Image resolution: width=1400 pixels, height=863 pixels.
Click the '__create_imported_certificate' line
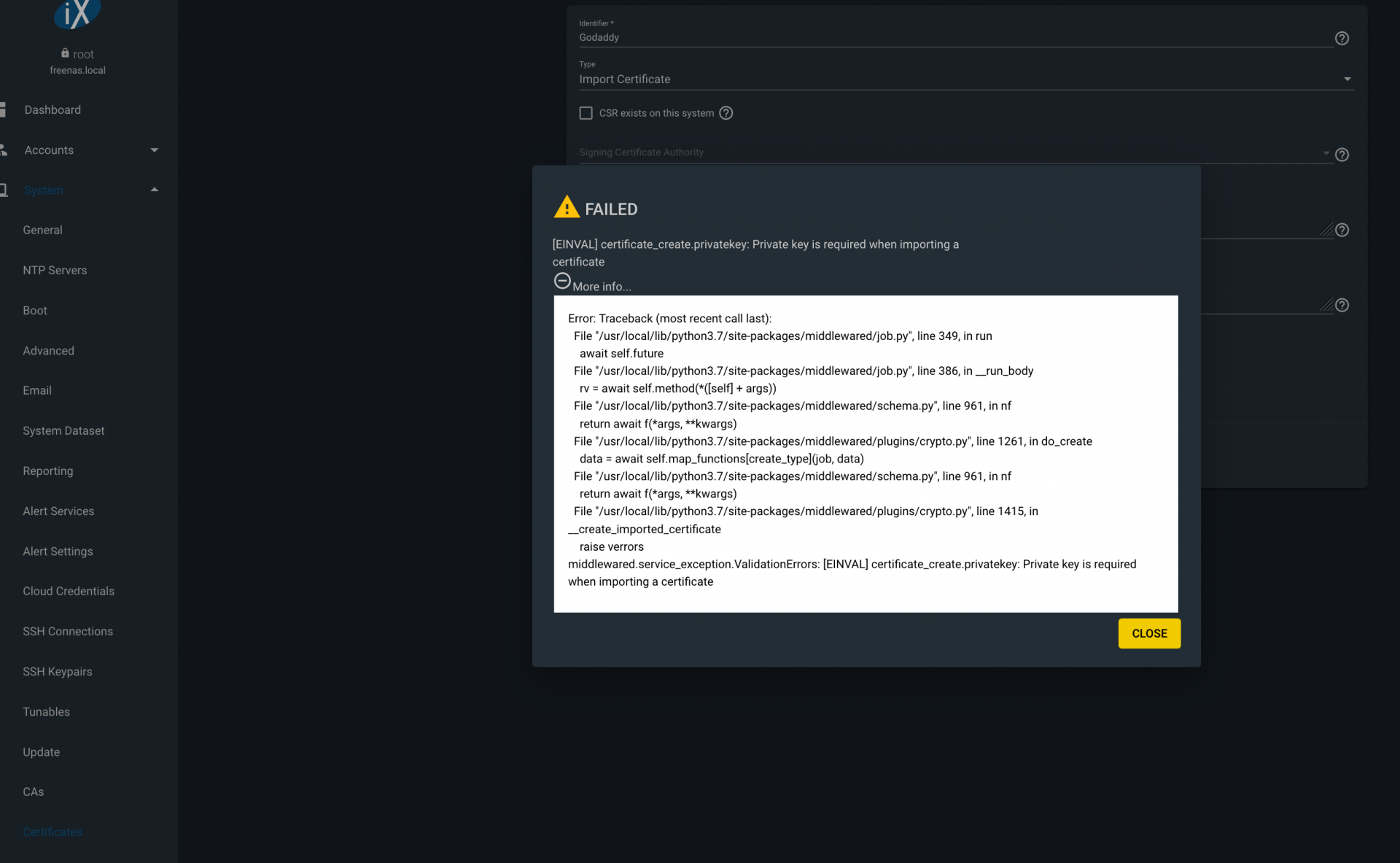tap(645, 529)
